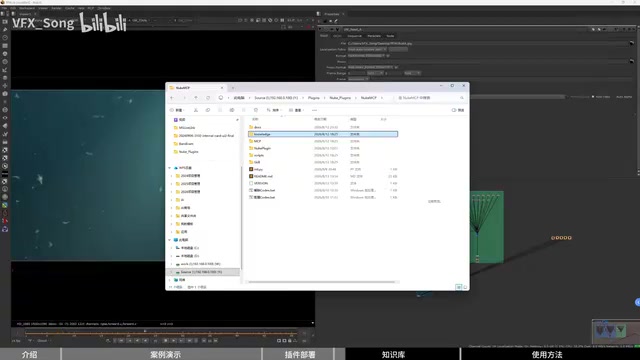The image size is (640, 360).
Task: Toggle the Raw Data checkbox
Action: (593, 97)
